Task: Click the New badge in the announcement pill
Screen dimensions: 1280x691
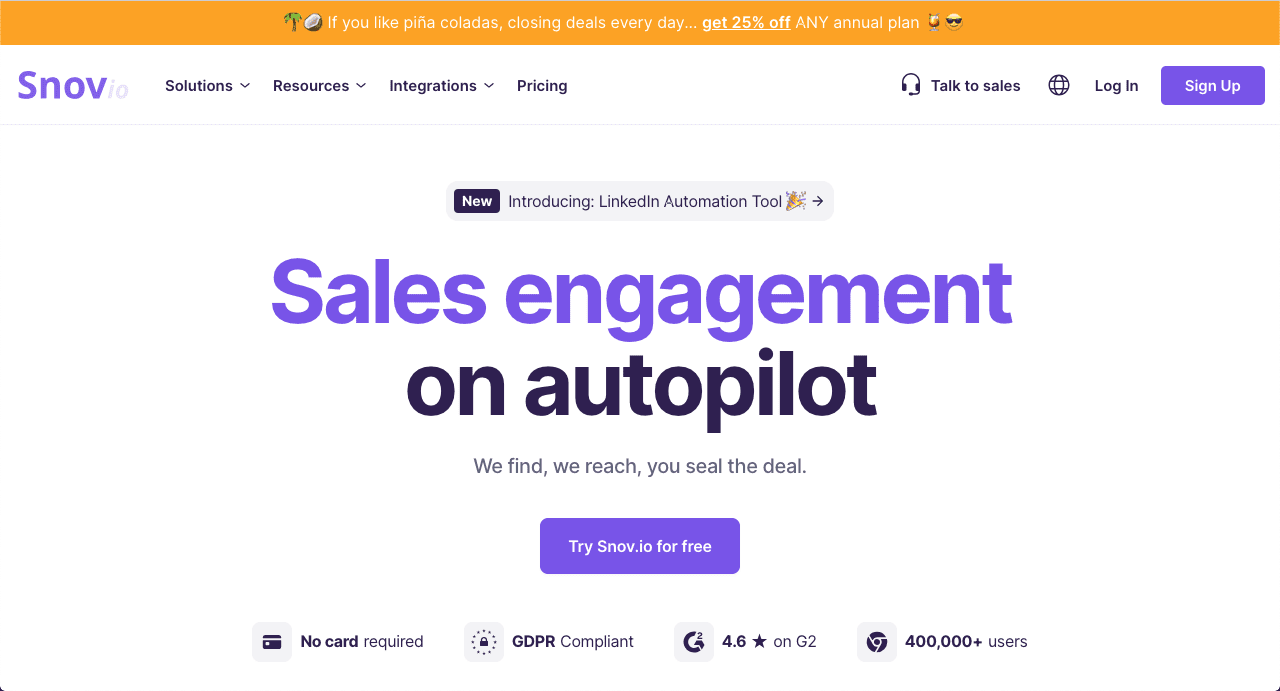Action: coord(477,201)
